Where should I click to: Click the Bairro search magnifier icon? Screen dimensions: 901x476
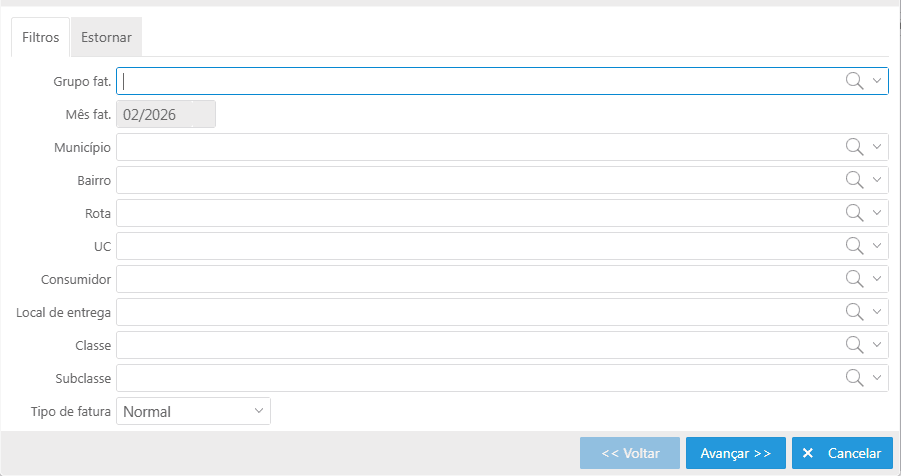pos(854,180)
